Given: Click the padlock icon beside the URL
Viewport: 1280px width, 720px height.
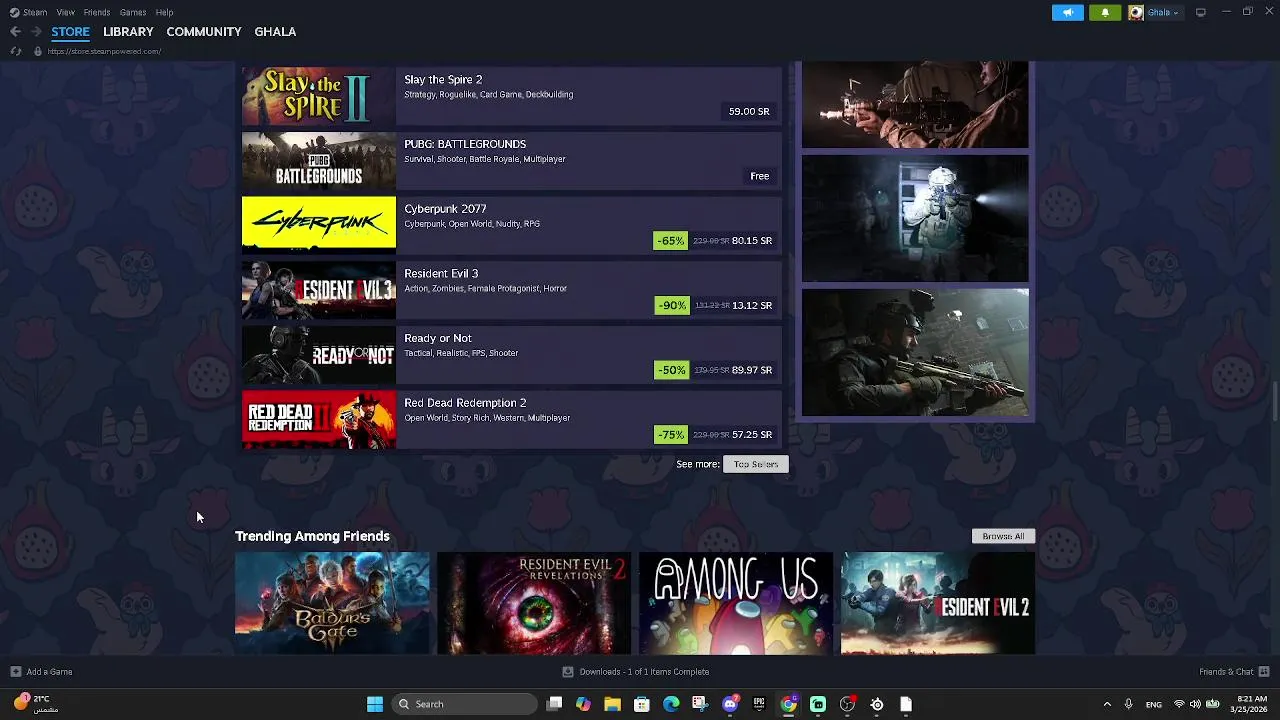Looking at the screenshot, I should [x=38, y=51].
